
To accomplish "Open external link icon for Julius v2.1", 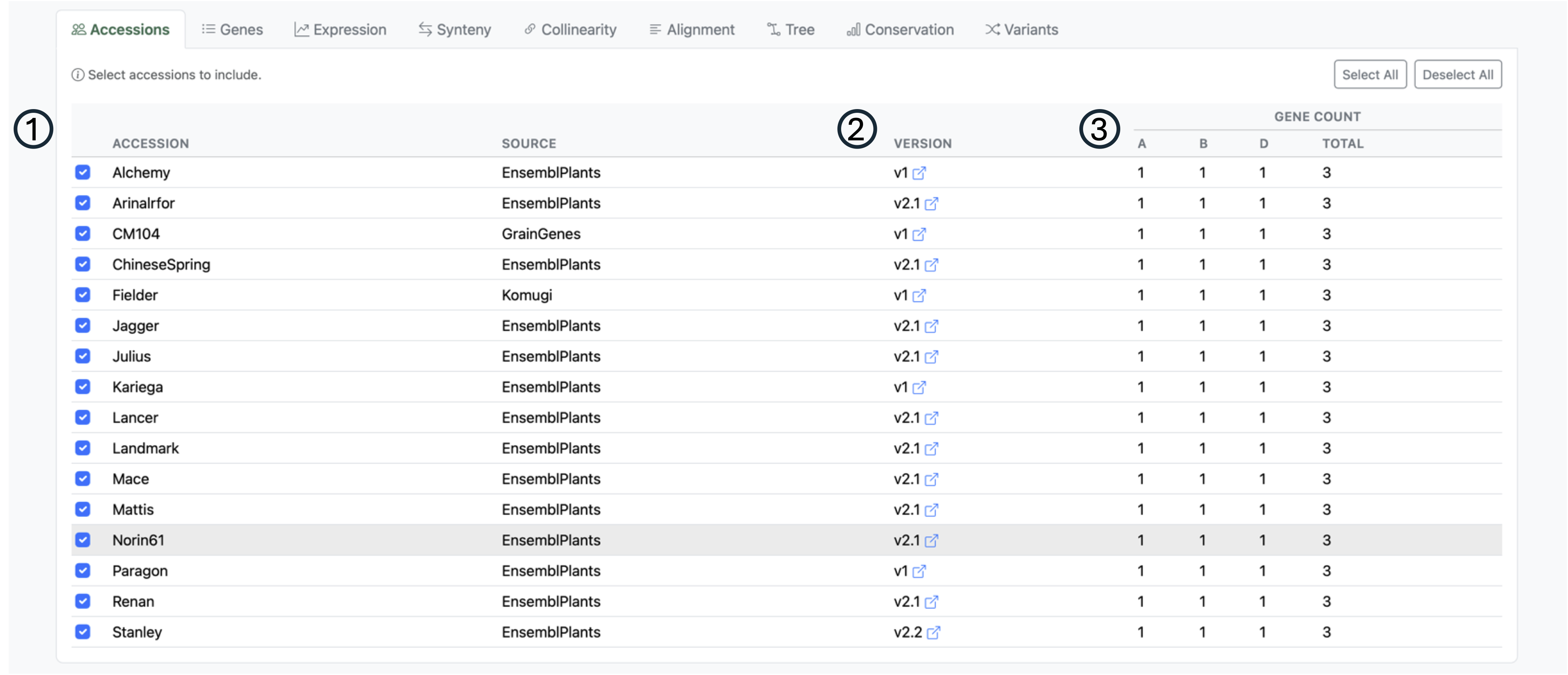I will (x=931, y=357).
